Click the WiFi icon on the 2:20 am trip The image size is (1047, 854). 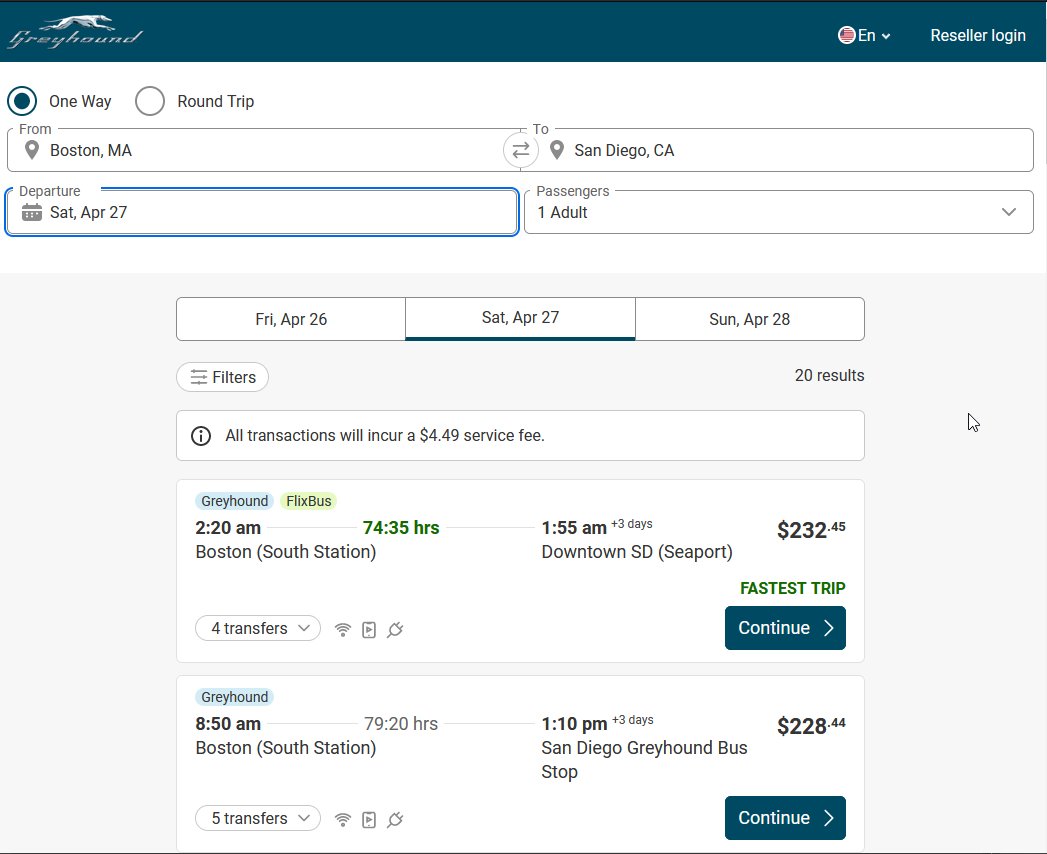(343, 630)
